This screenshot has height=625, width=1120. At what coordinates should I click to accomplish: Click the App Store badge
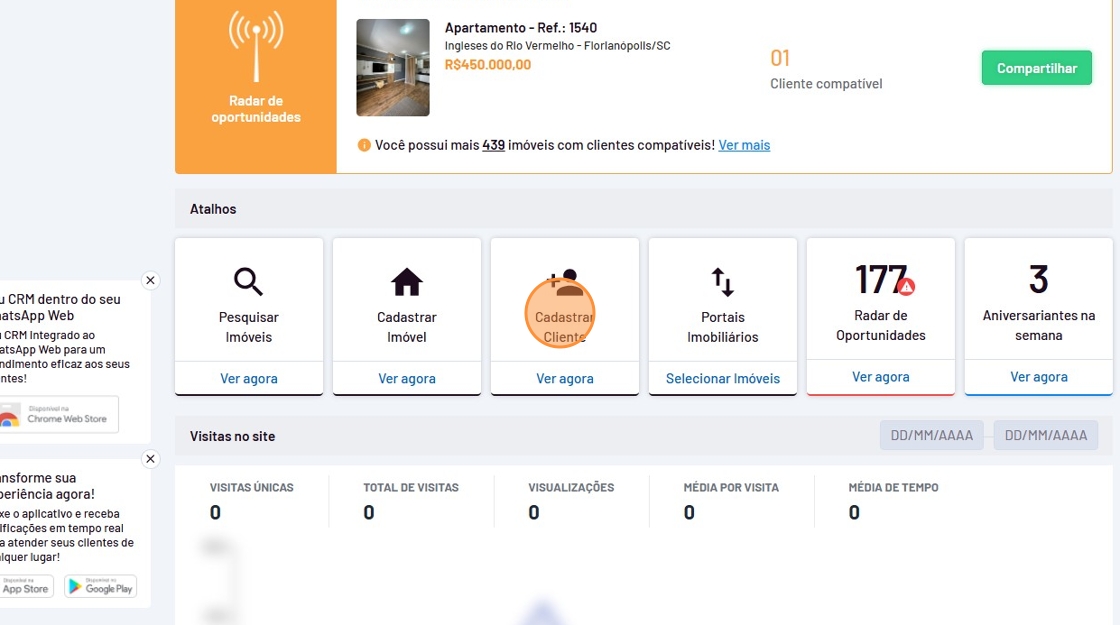(x=24, y=586)
